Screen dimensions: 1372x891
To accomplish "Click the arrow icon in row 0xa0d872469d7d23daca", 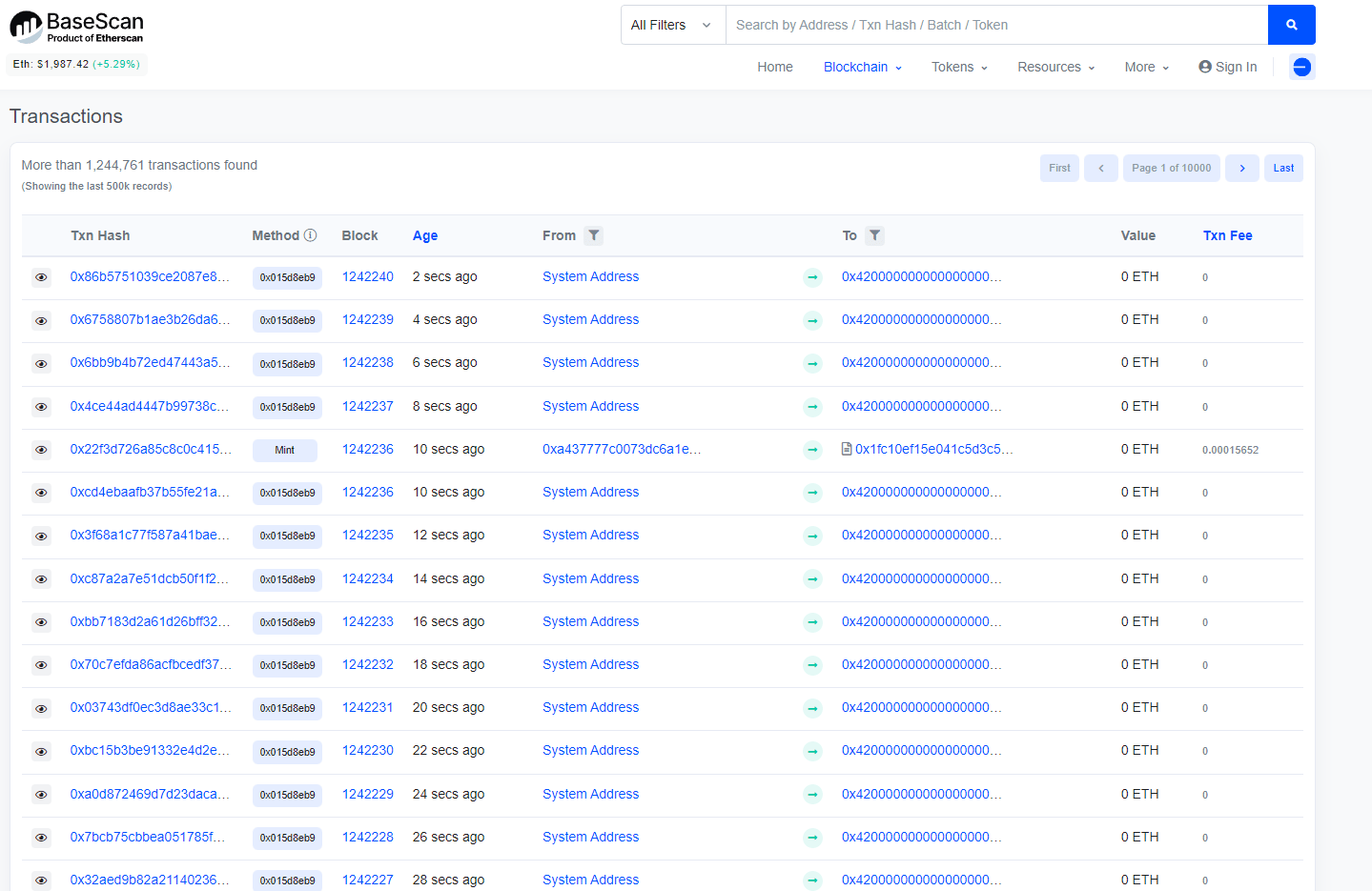I will click(x=812, y=795).
